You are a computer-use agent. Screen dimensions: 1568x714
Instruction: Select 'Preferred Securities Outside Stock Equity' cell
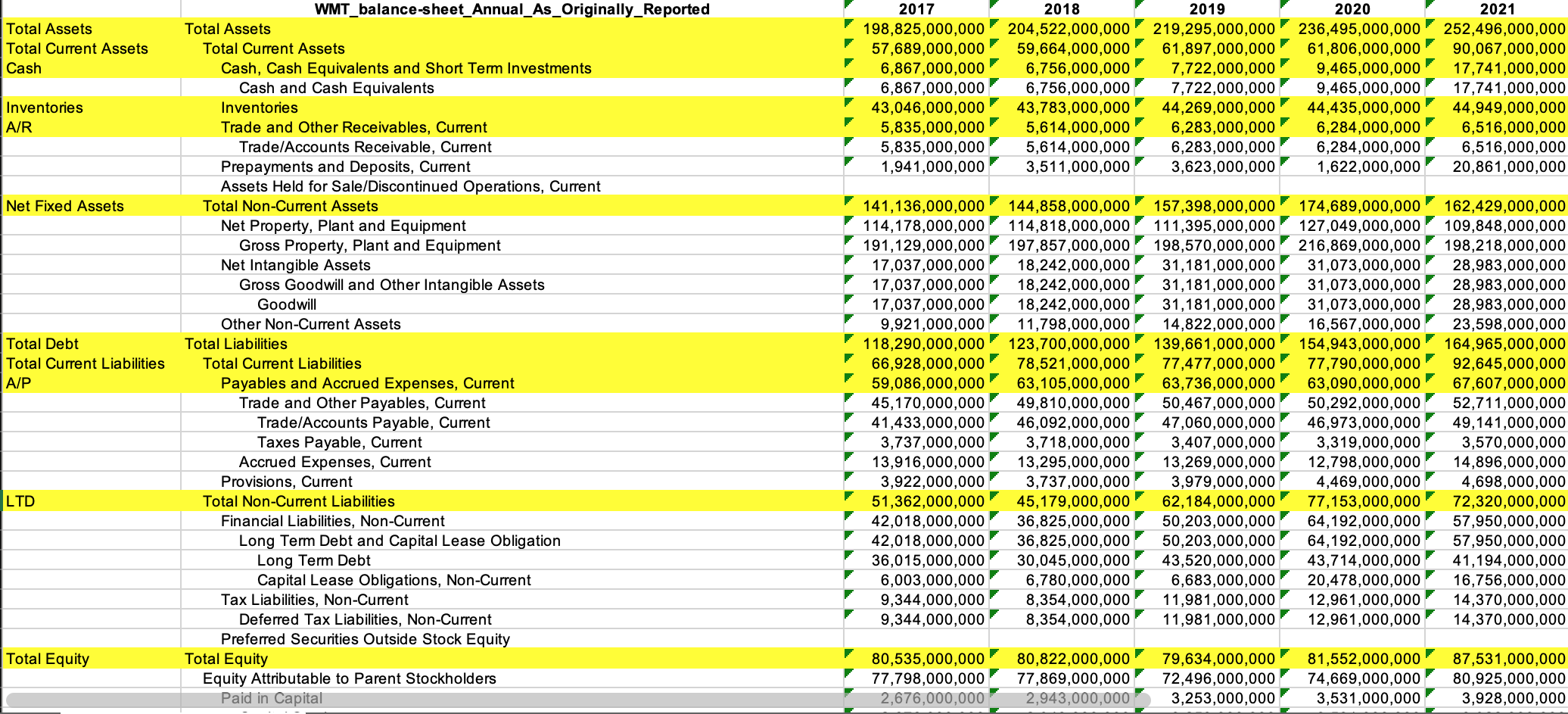click(512, 639)
